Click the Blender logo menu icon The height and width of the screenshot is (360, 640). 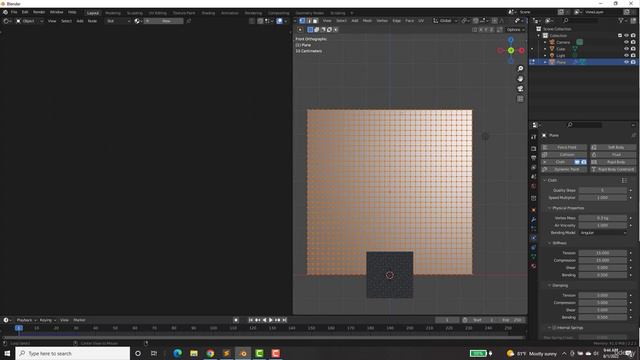point(5,12)
